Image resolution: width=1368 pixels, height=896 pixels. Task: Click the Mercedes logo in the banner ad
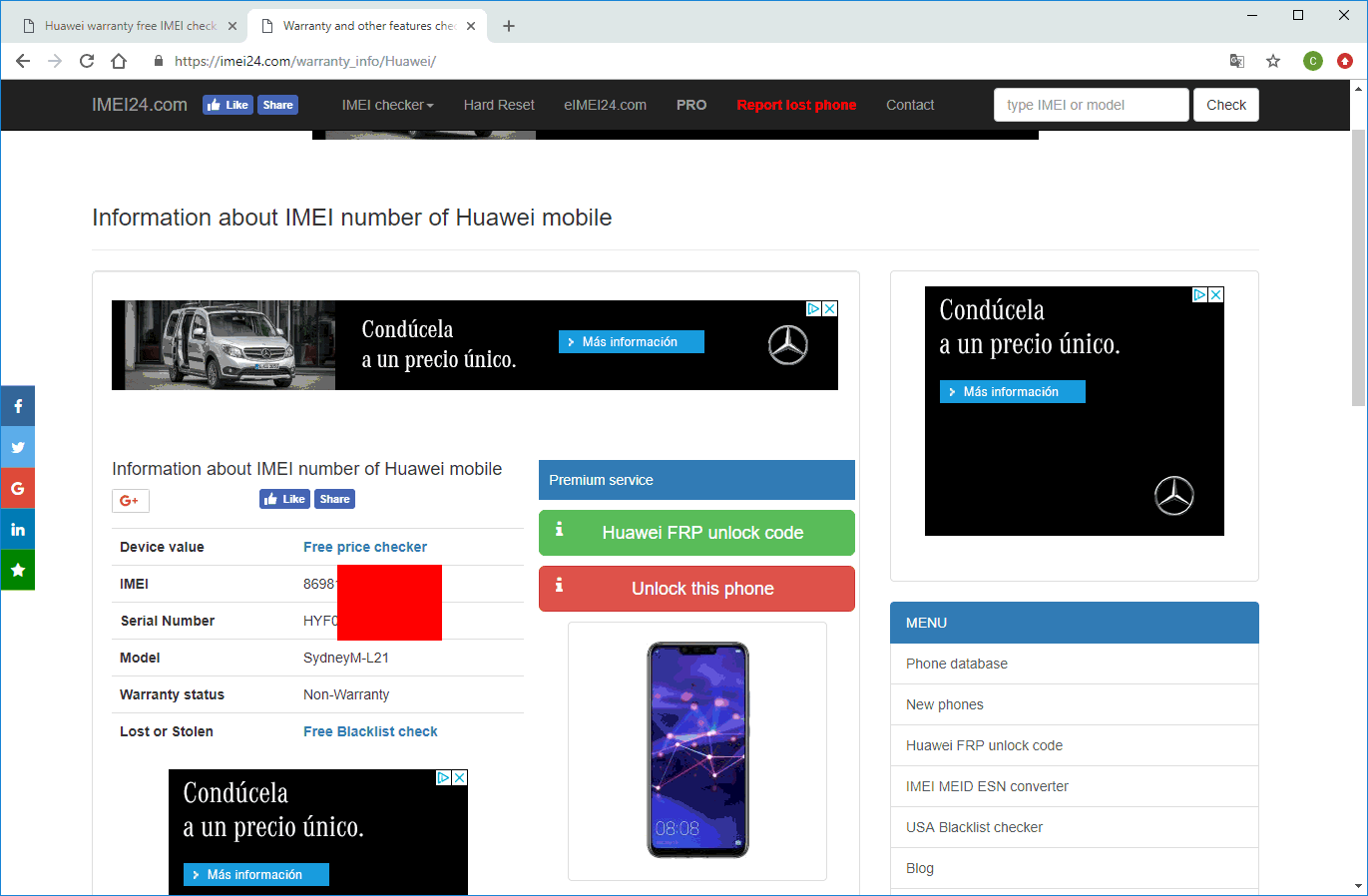788,345
